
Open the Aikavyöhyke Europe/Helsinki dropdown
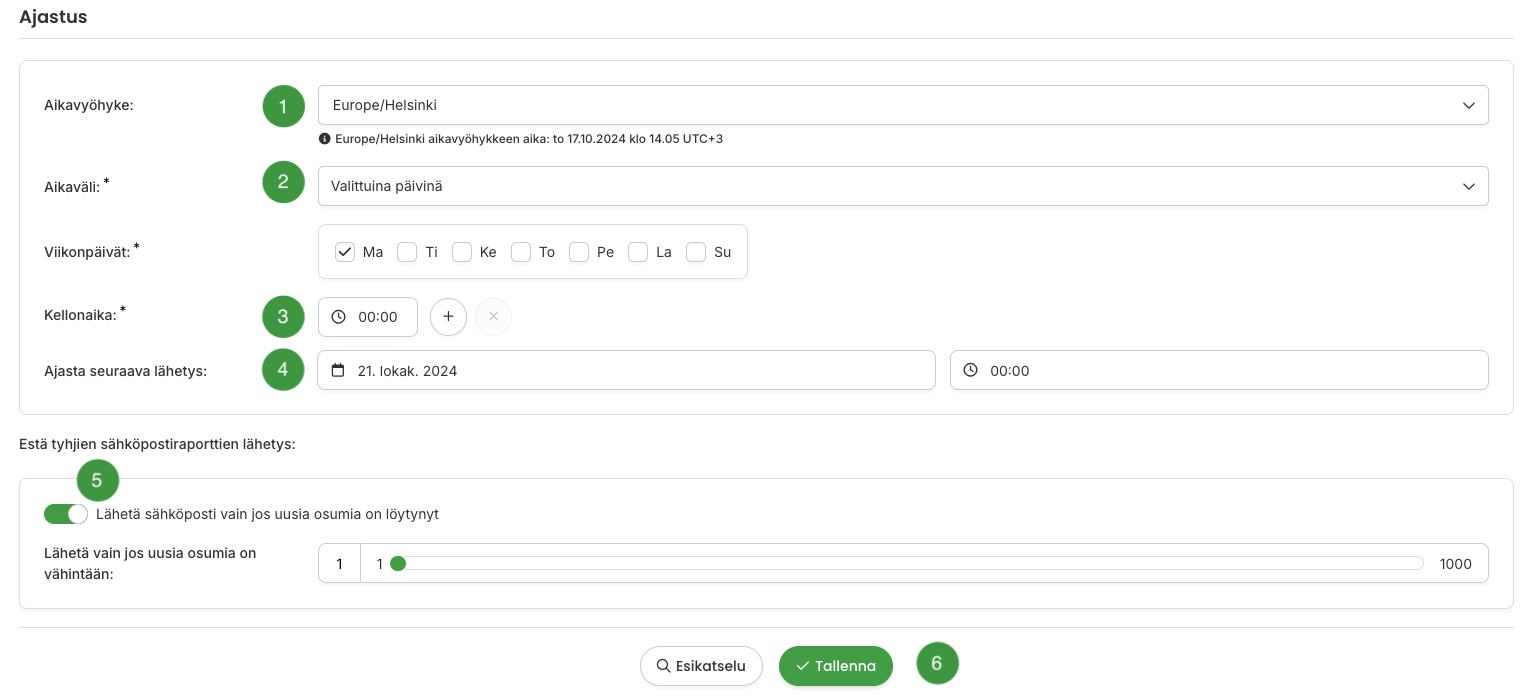pos(902,105)
